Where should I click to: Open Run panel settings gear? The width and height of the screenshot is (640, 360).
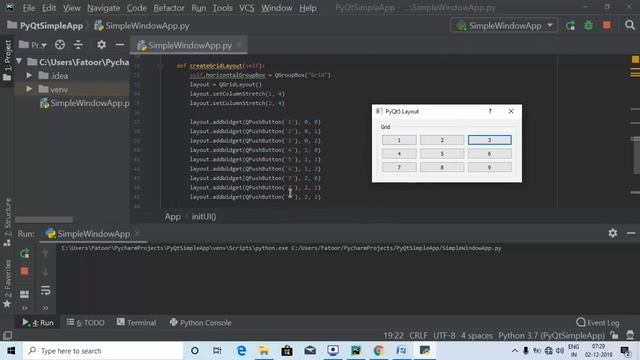tap(613, 233)
